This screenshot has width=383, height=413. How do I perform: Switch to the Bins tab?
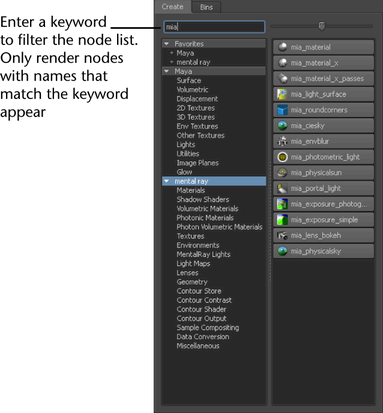206,7
